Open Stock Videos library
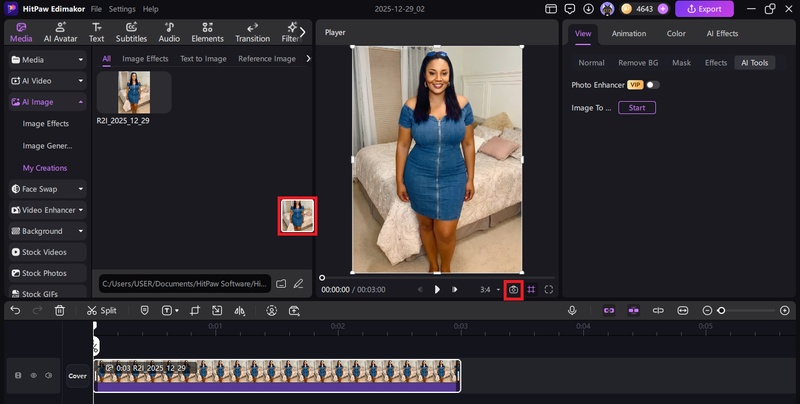The width and height of the screenshot is (800, 404). click(47, 252)
